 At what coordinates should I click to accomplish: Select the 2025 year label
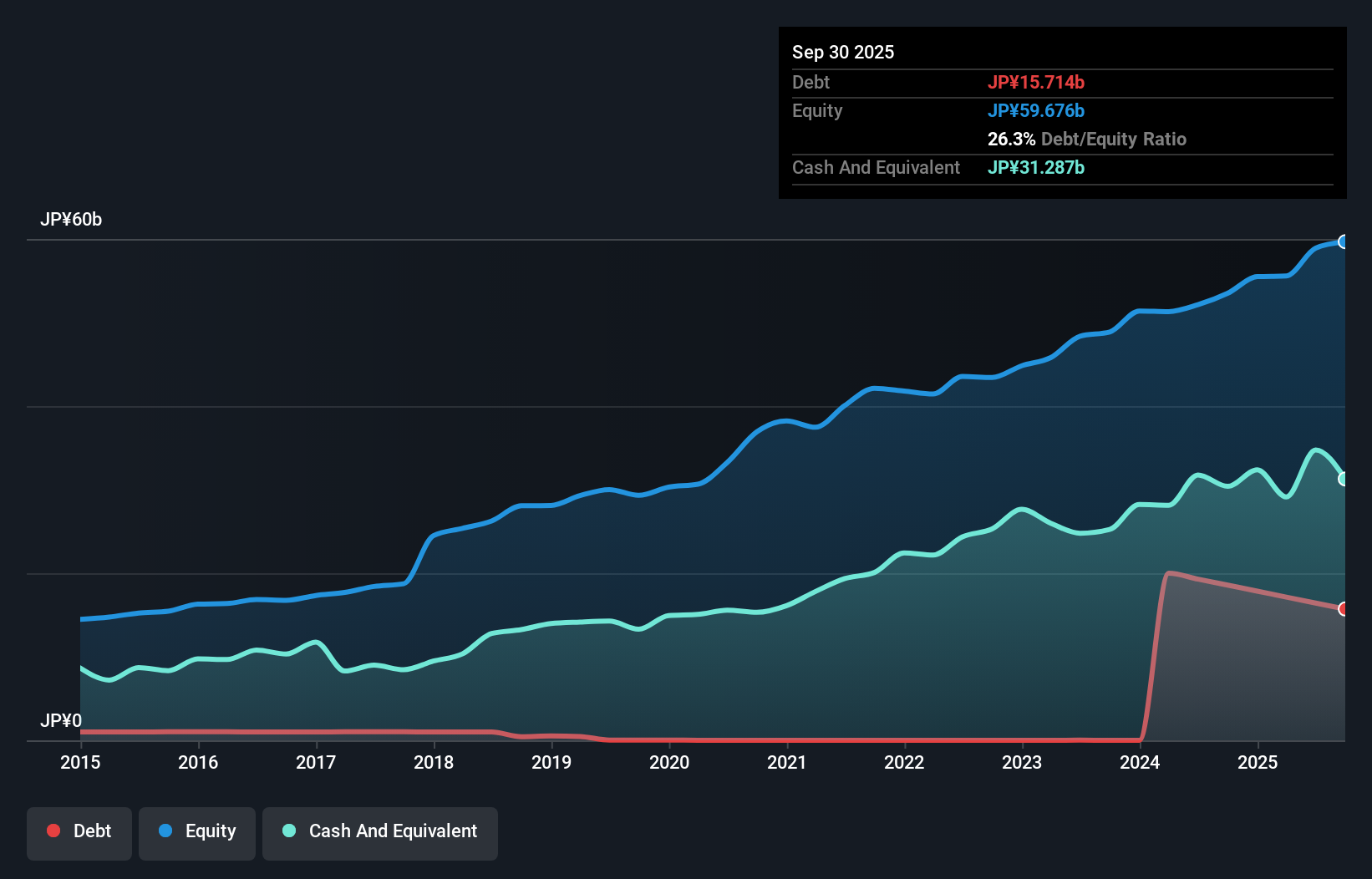pyautogui.click(x=1258, y=763)
